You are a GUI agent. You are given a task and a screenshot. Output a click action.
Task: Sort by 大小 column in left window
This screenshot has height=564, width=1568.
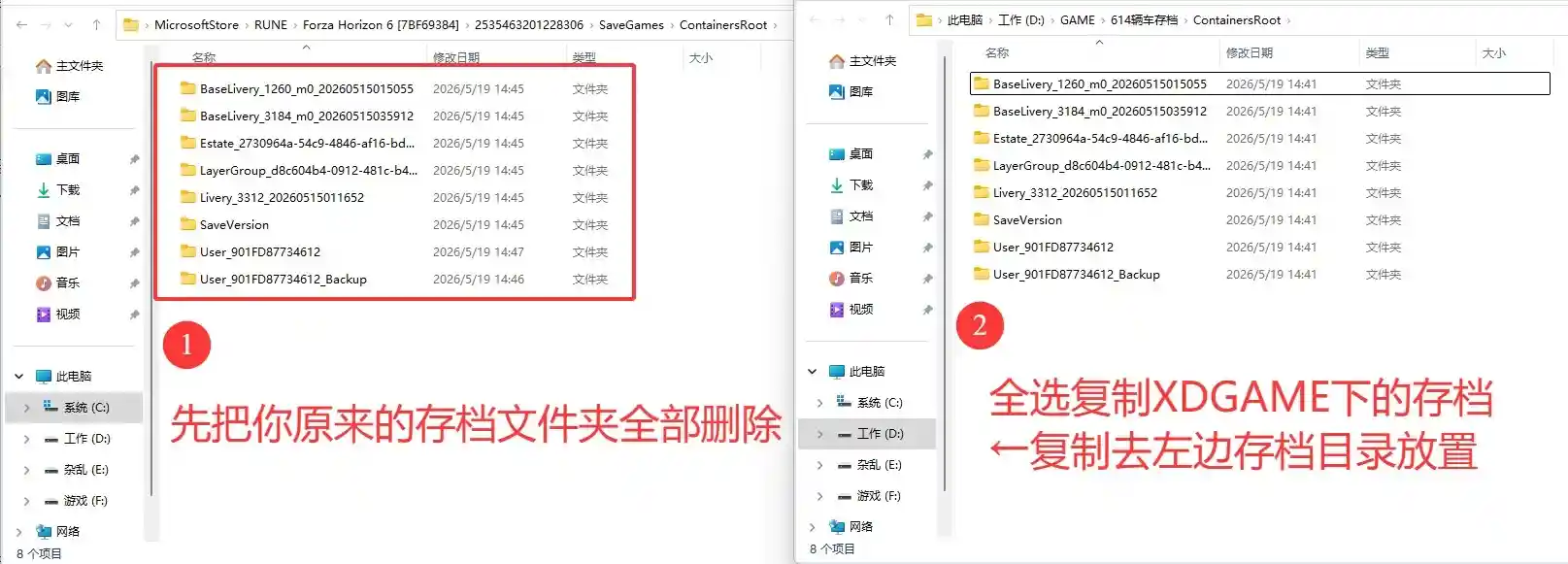pyautogui.click(x=701, y=58)
